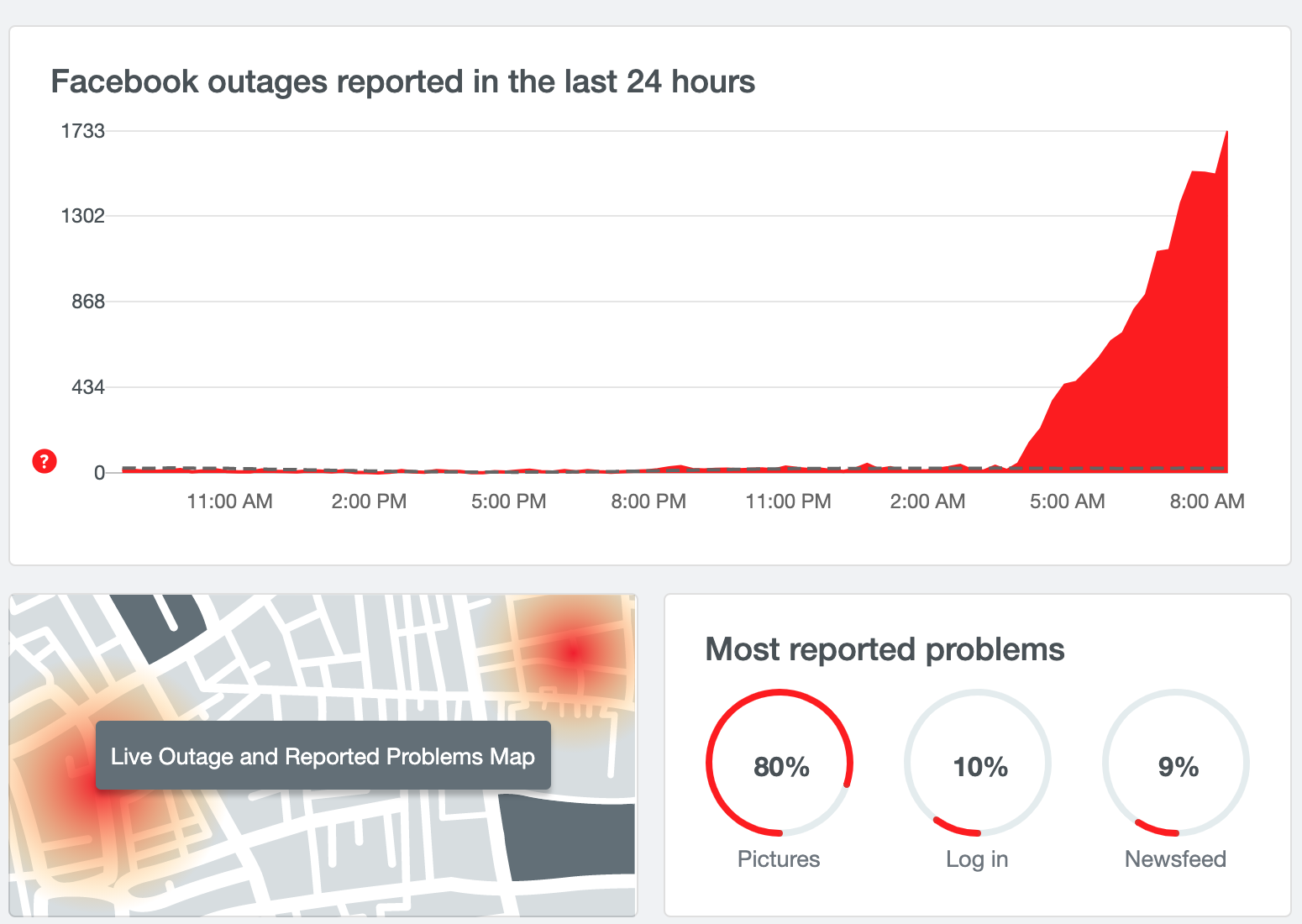Image resolution: width=1302 pixels, height=924 pixels.
Task: Click the 9% Newsfeed progress circle
Action: [1176, 763]
